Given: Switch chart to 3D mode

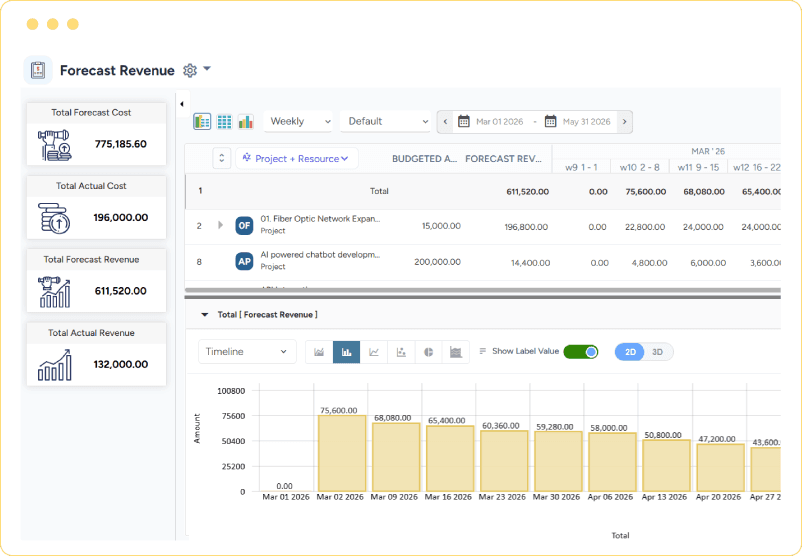Looking at the screenshot, I should 657,352.
